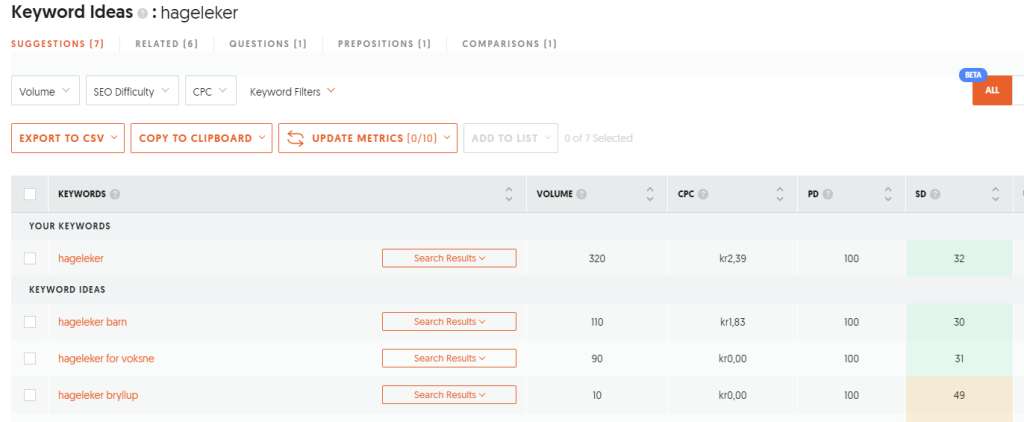Image resolution: width=1024 pixels, height=422 pixels.
Task: Sort the table by the SD column arrows
Action: coord(995,194)
